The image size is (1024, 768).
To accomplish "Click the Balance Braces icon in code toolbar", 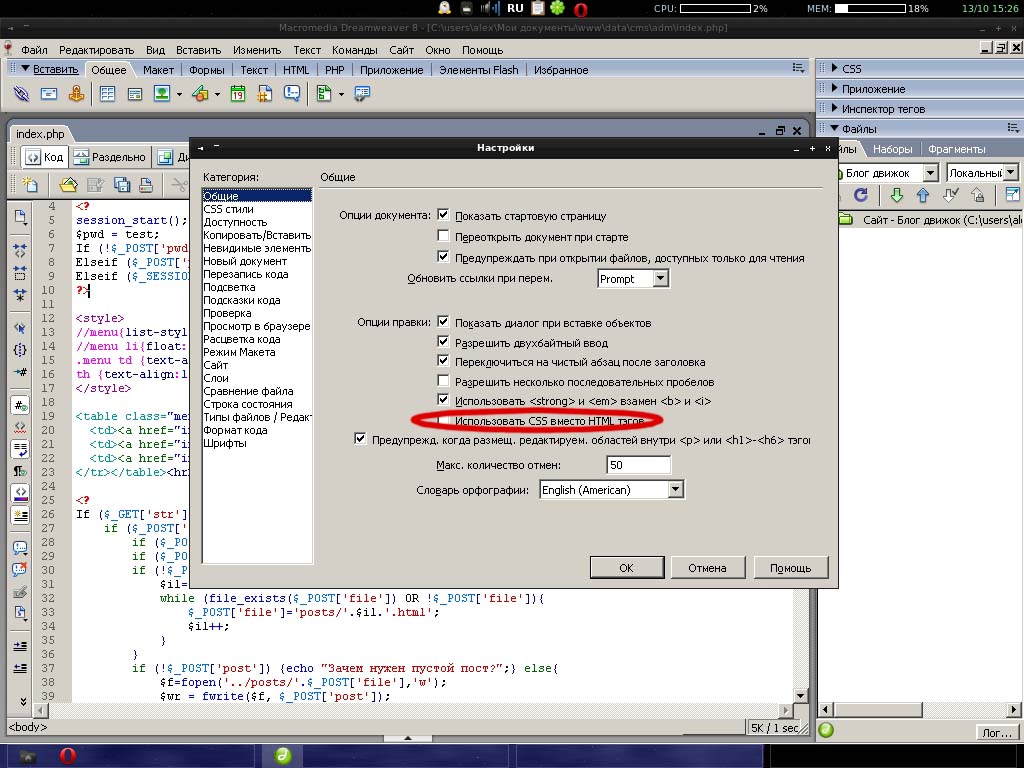I will 20,350.
